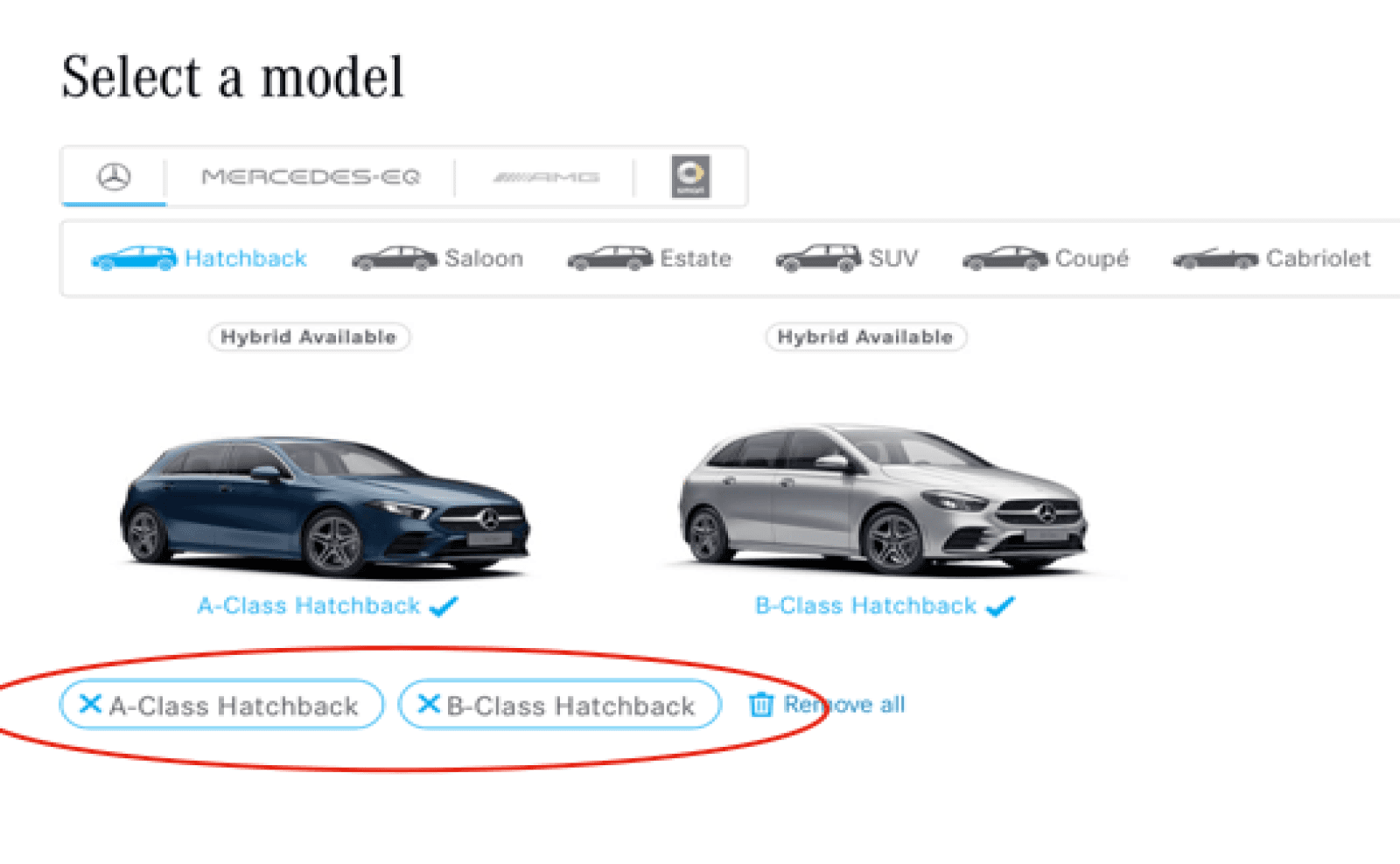Open the AMG brand tab
This screenshot has width=1400, height=864.
pyautogui.click(x=546, y=177)
